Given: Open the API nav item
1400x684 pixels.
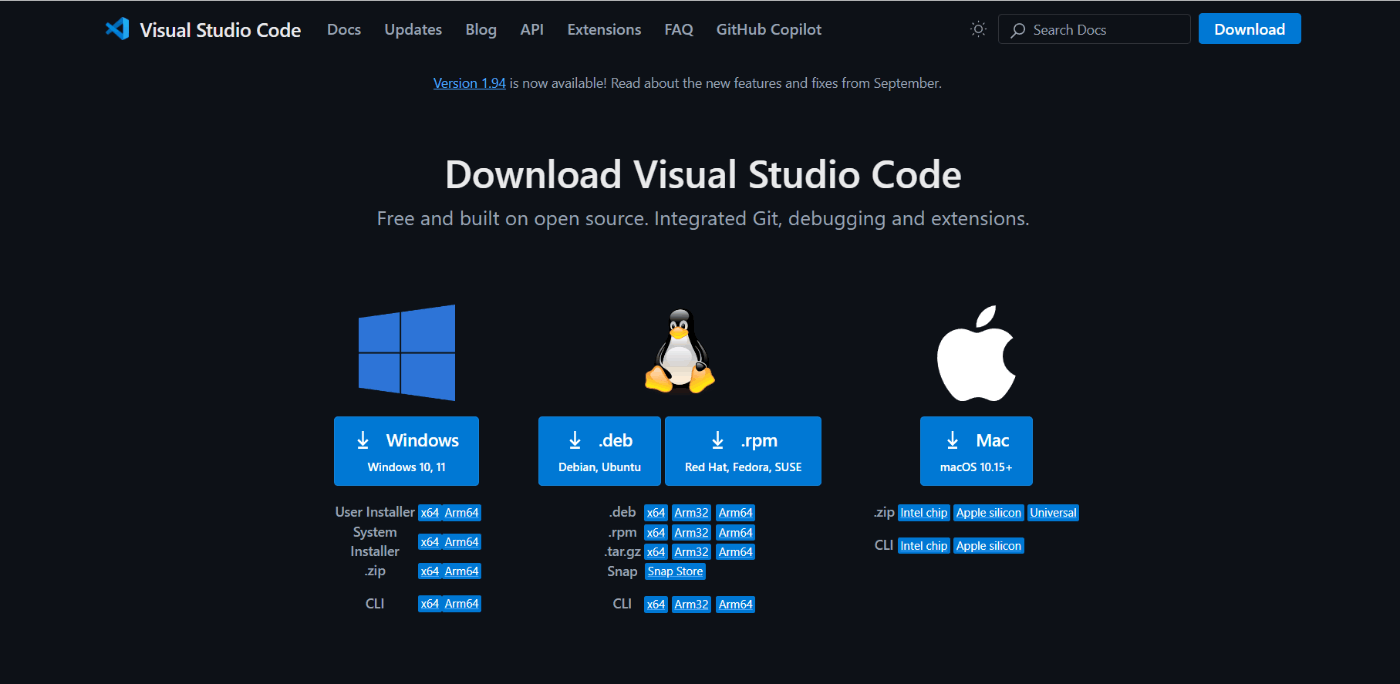Looking at the screenshot, I should [532, 29].
